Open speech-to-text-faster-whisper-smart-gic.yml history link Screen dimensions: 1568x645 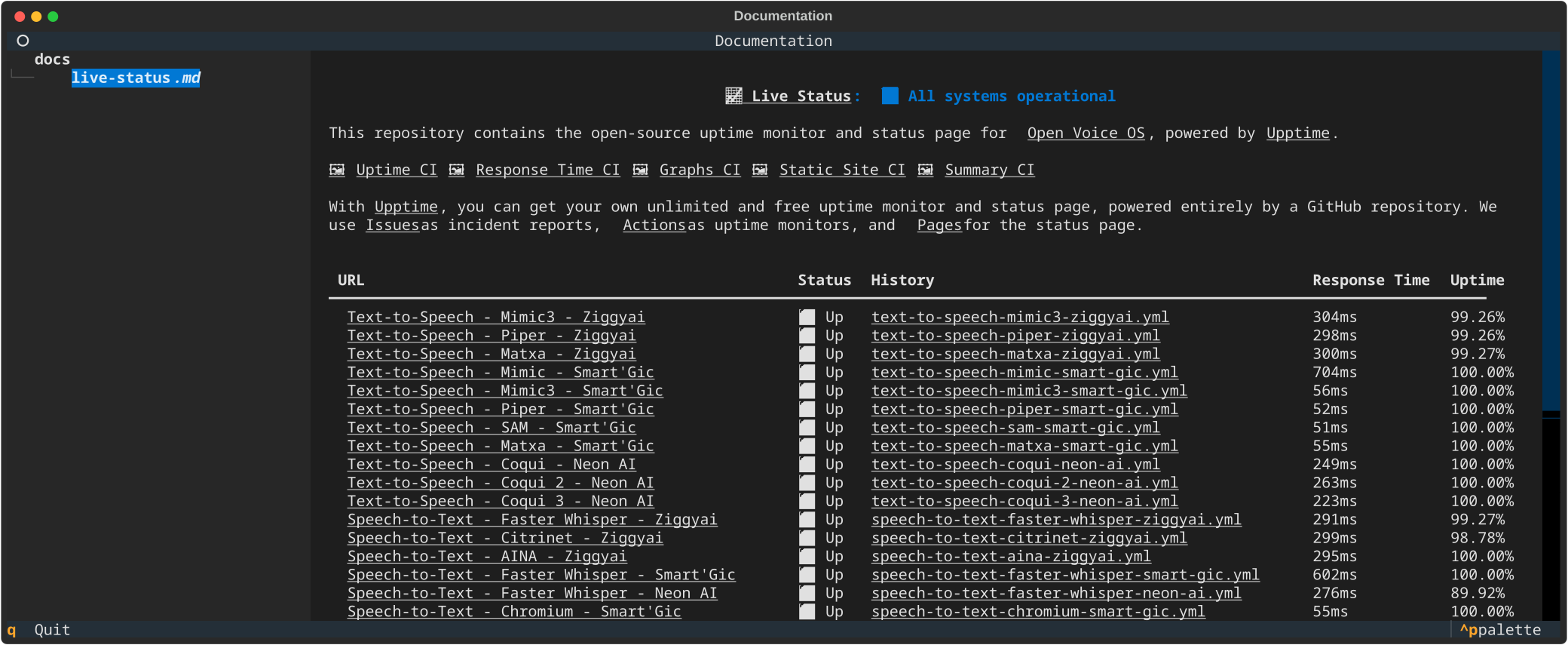pyautogui.click(x=1066, y=575)
